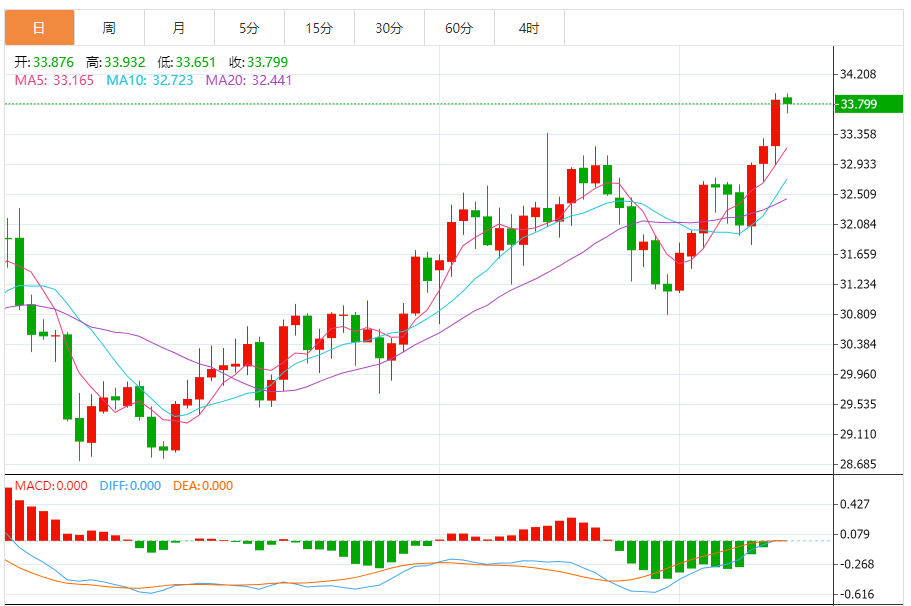Screen dimensions: 911x606
Task: Click the 28.685 price axis label
Action: (x=858, y=464)
